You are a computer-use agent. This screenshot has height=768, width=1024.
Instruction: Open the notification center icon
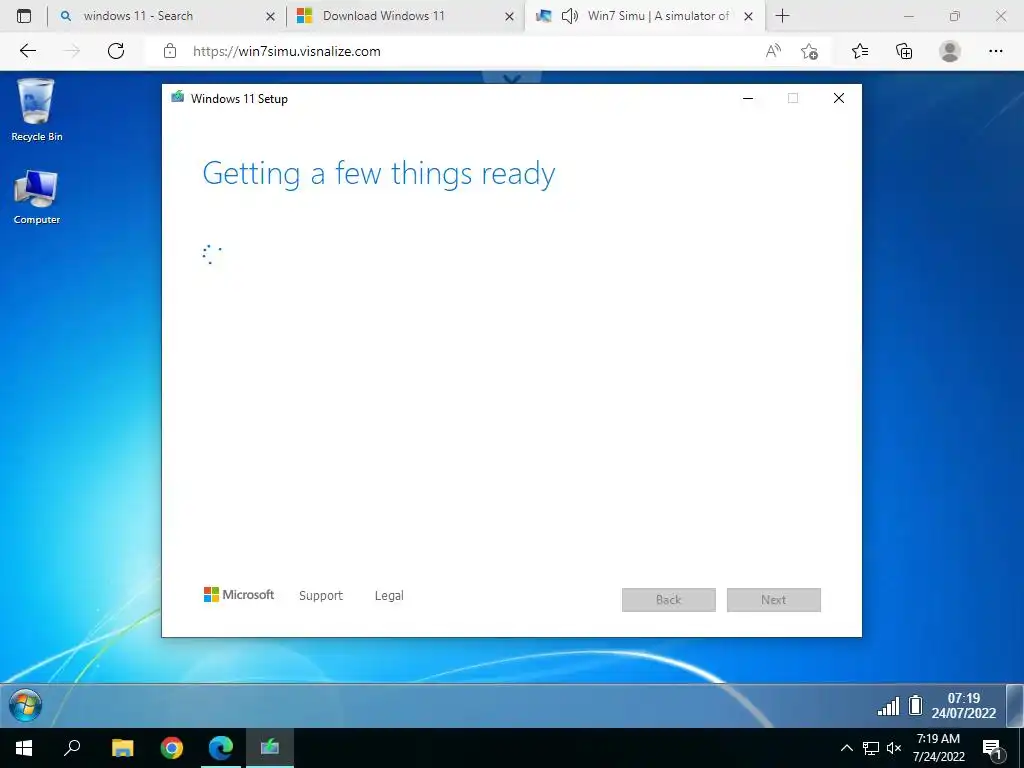point(993,749)
